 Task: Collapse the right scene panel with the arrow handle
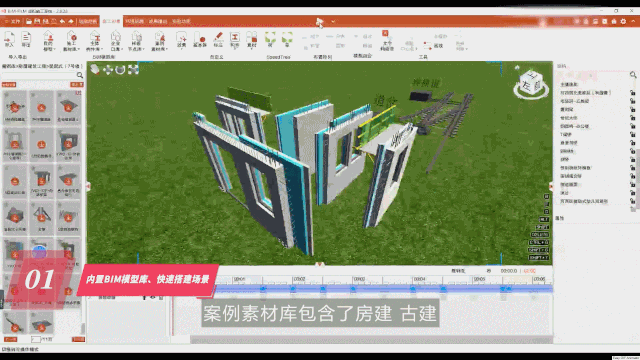coord(551,186)
